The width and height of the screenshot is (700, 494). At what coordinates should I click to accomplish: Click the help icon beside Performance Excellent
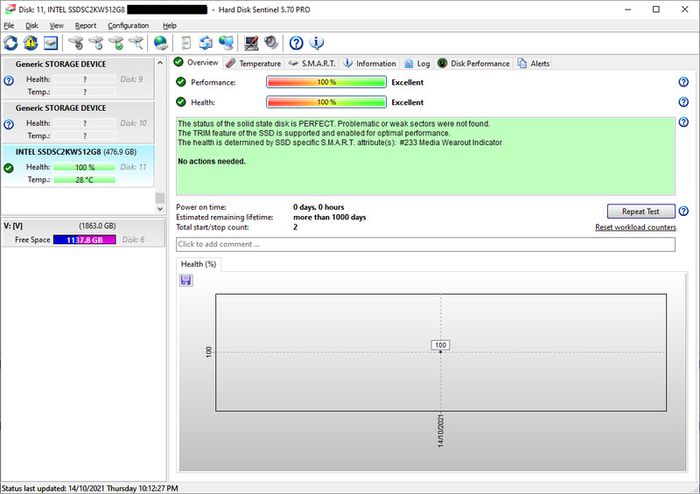683,82
